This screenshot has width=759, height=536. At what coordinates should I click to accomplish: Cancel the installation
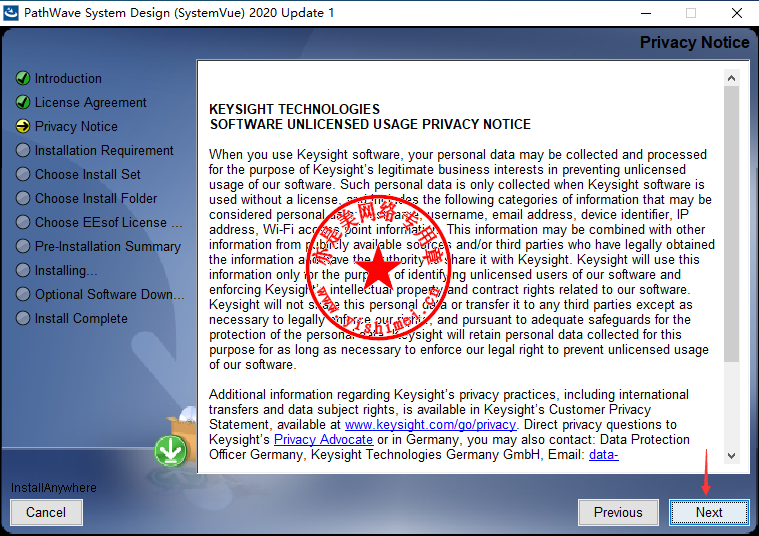46,512
